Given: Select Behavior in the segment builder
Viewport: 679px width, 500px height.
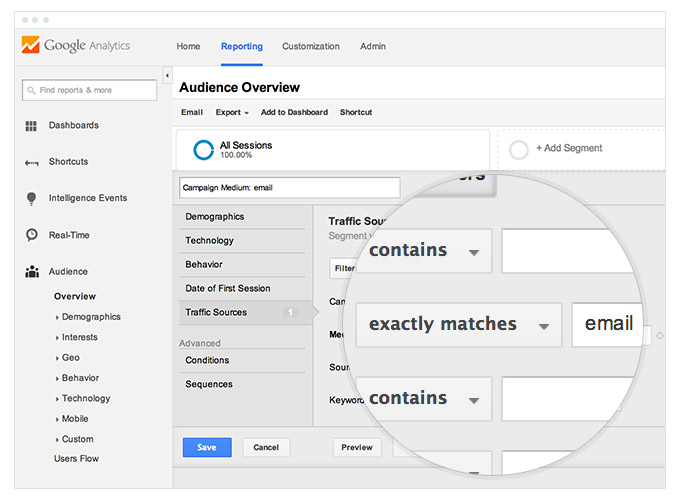Looking at the screenshot, I should (x=242, y=265).
